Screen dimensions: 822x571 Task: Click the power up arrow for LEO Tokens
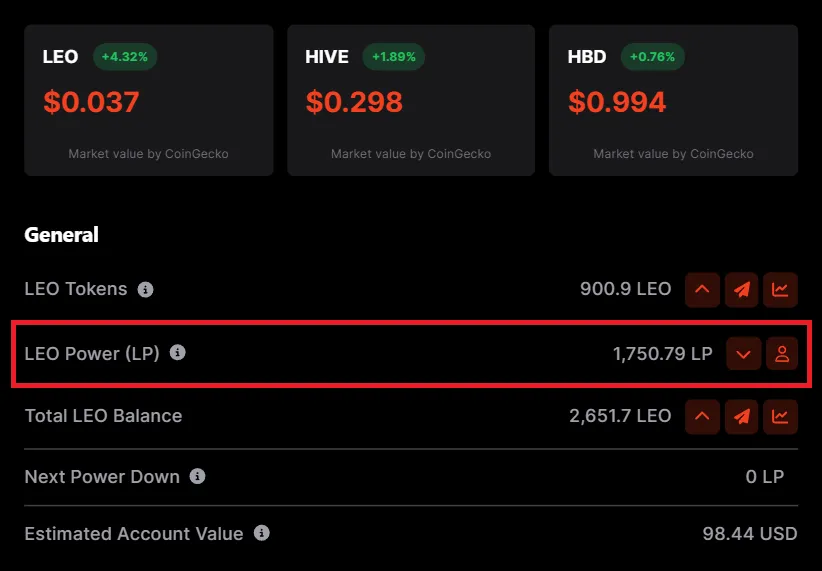pyautogui.click(x=702, y=289)
